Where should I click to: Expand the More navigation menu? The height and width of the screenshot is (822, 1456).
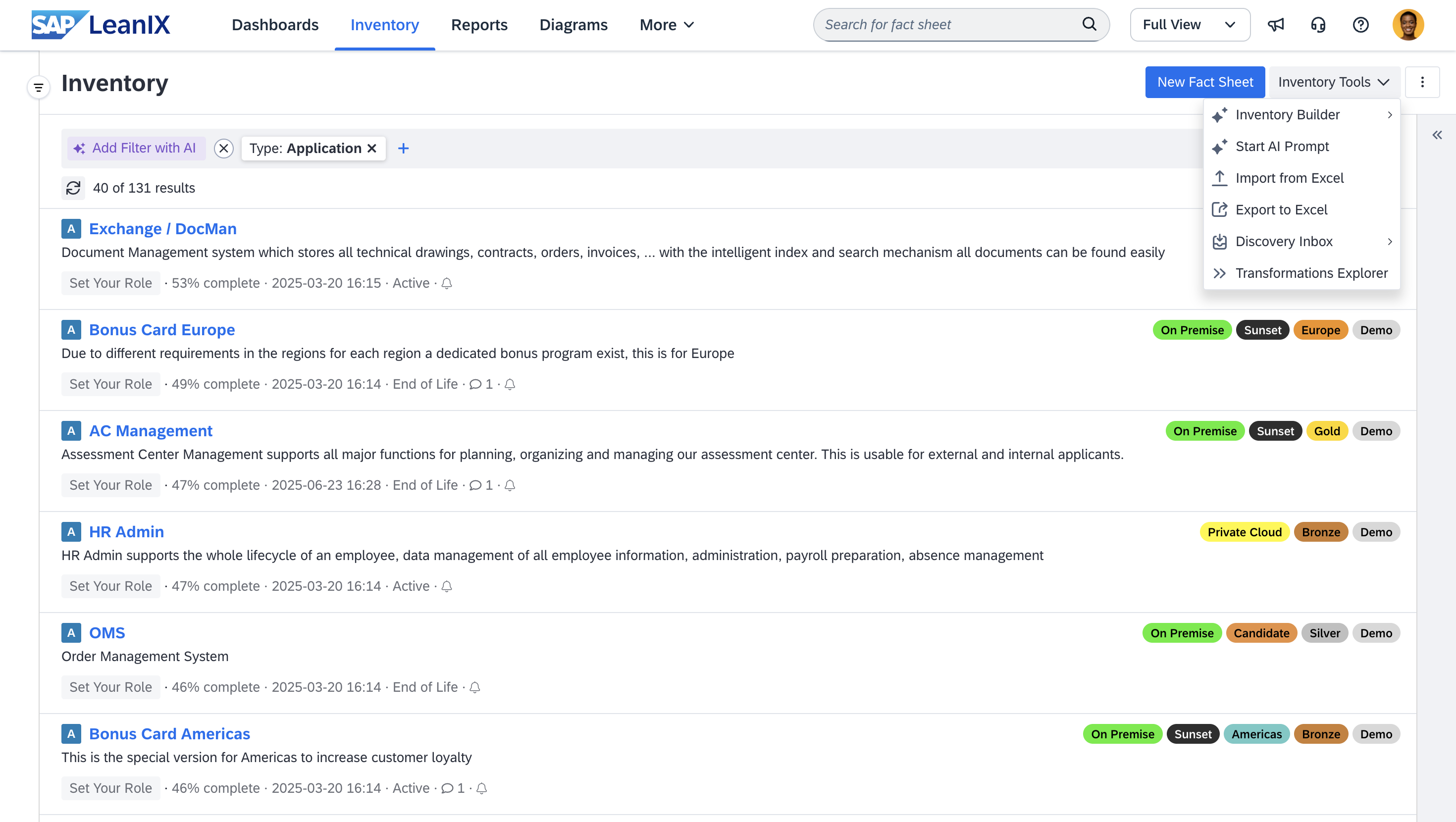click(667, 25)
